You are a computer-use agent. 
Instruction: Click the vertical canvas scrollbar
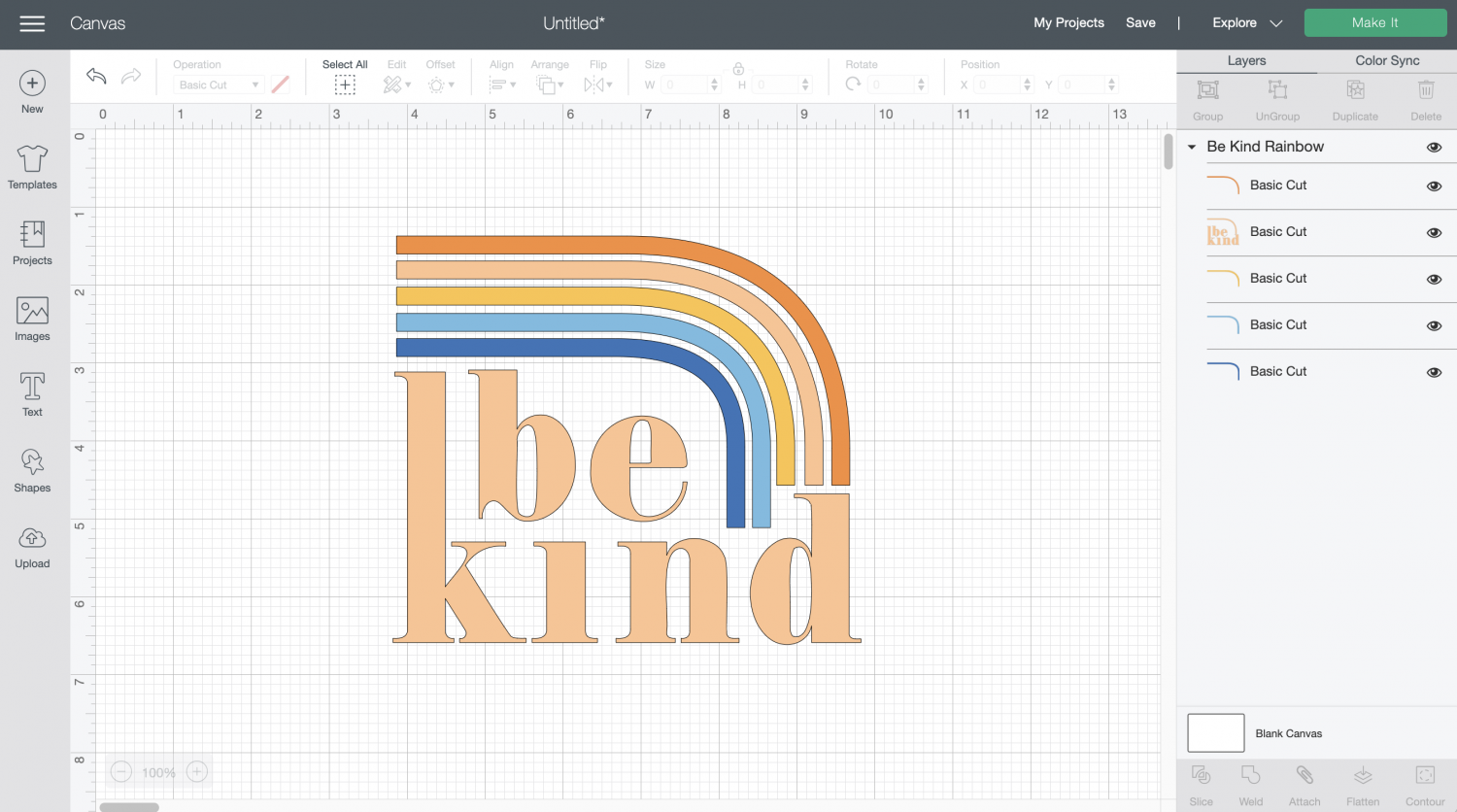pyautogui.click(x=1169, y=152)
